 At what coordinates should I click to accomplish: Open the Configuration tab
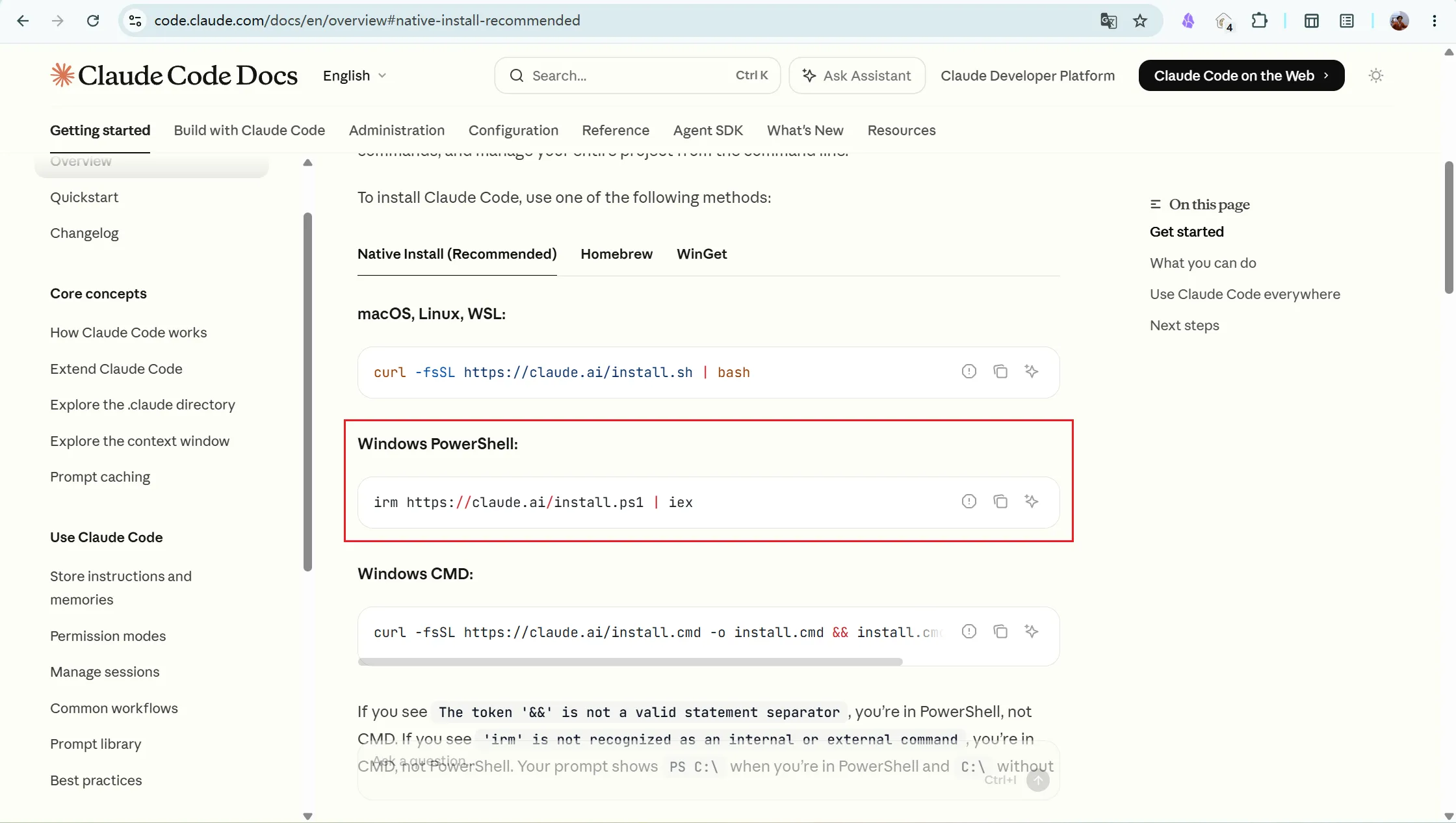pos(513,130)
